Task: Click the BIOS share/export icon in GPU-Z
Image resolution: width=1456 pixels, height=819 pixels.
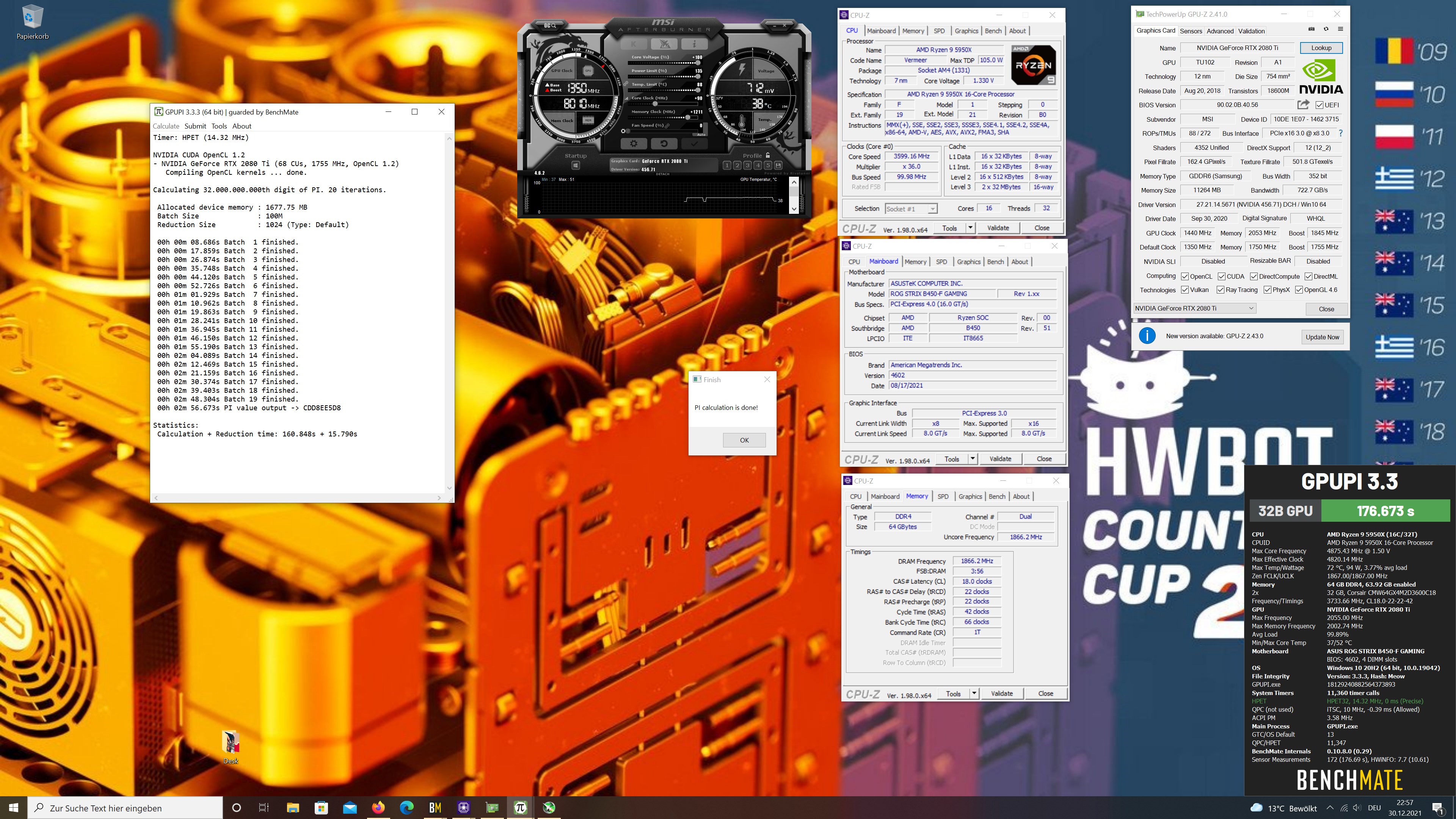Action: pyautogui.click(x=1304, y=105)
